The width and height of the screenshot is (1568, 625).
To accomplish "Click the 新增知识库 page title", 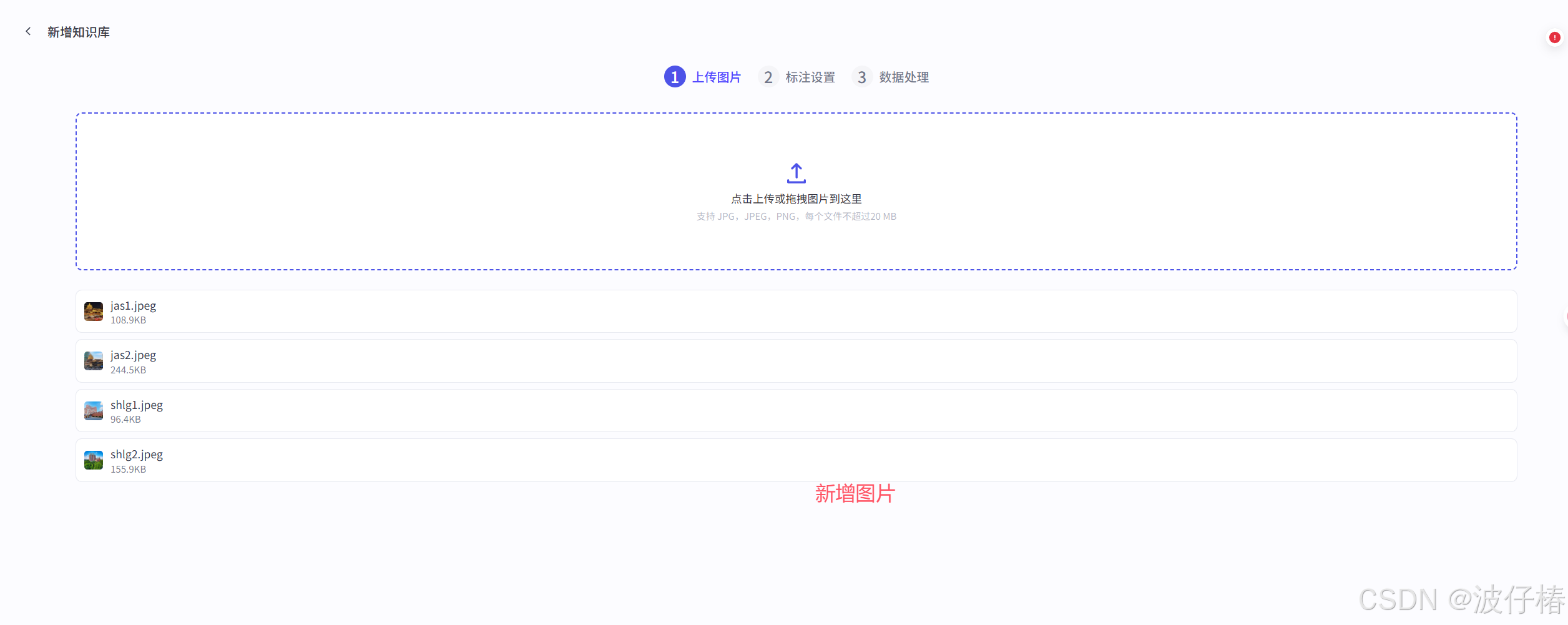I will coord(79,31).
